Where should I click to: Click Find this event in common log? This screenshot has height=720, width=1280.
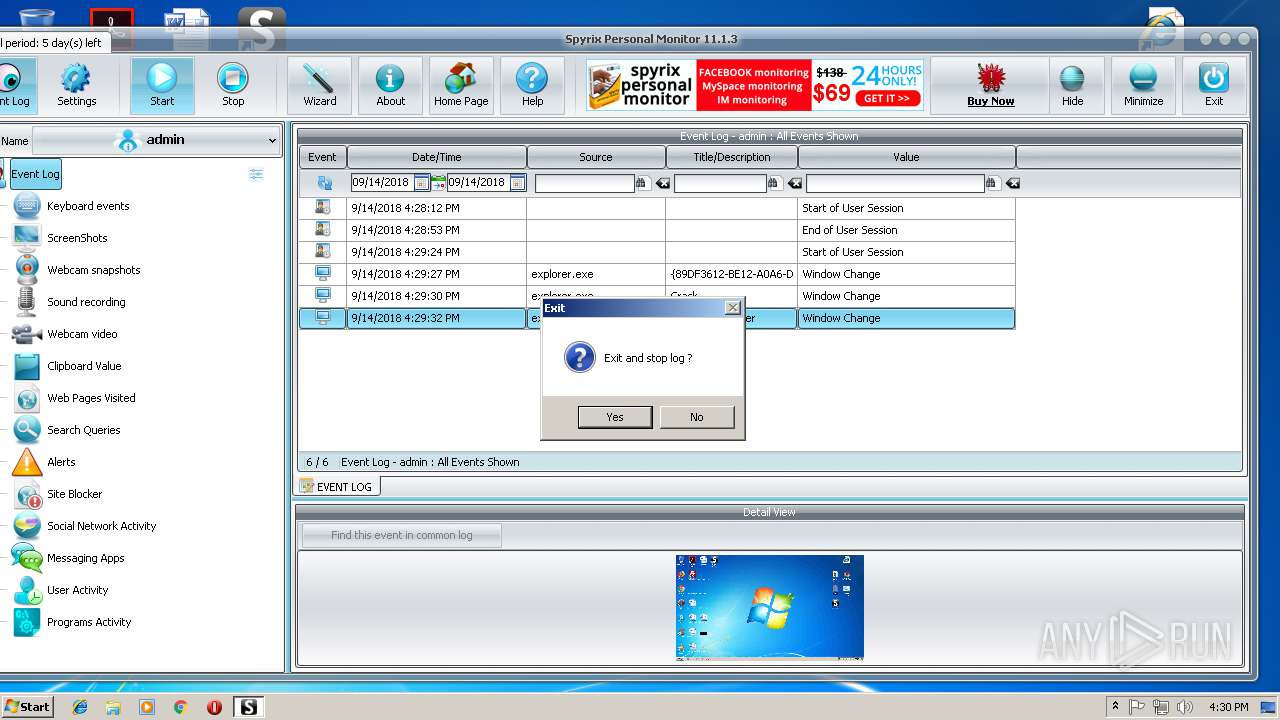(x=402, y=535)
